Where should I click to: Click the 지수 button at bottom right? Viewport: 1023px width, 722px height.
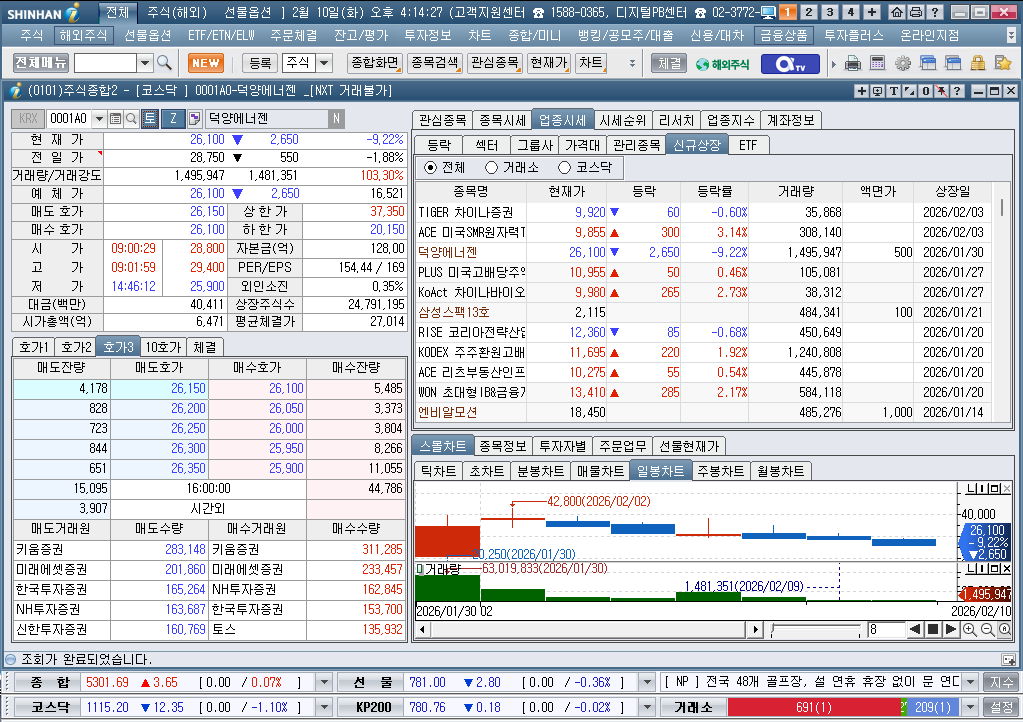click(1001, 683)
